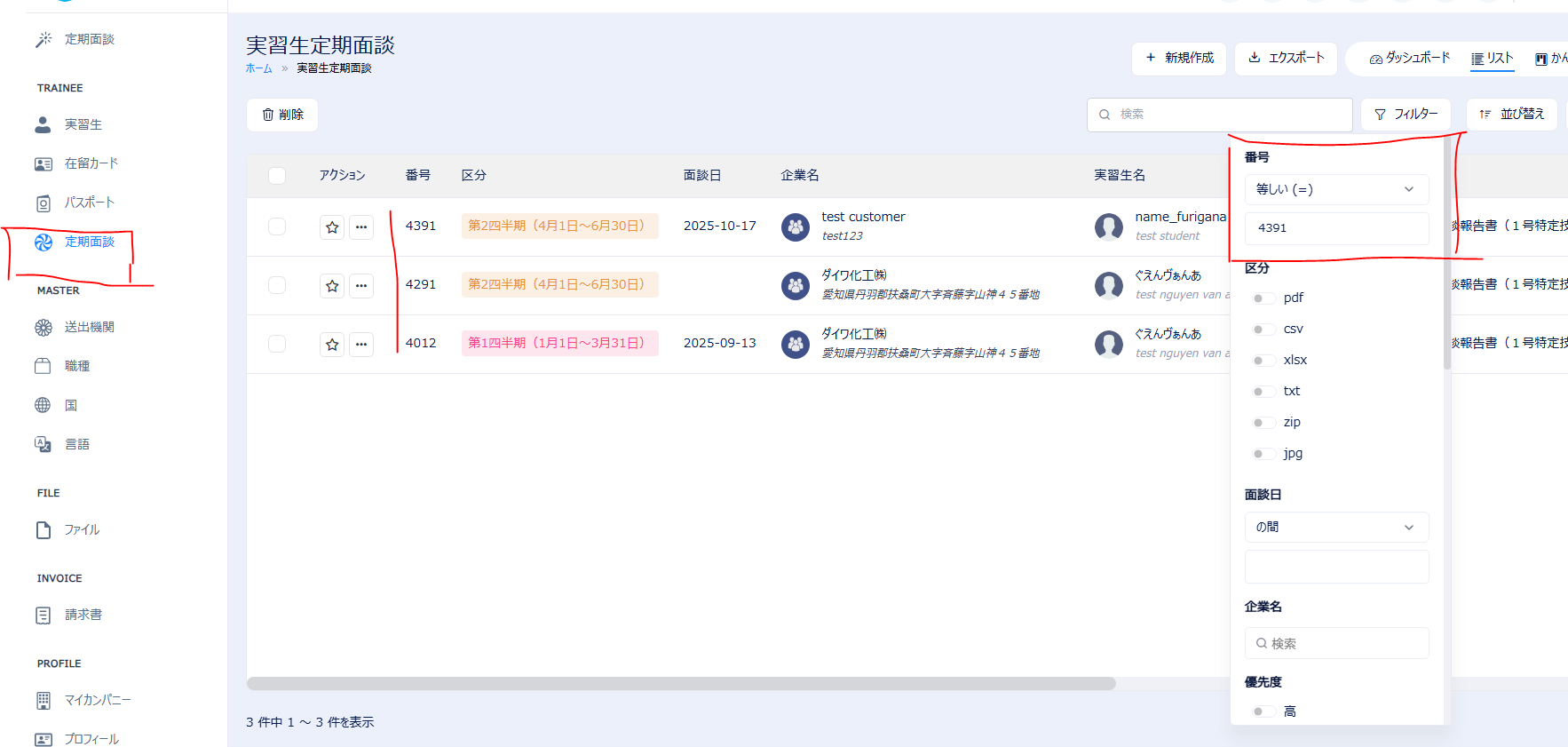Viewport: 1568px width, 747px height.
Task: Click the 送出機関 sidebar icon
Action: [x=44, y=328]
